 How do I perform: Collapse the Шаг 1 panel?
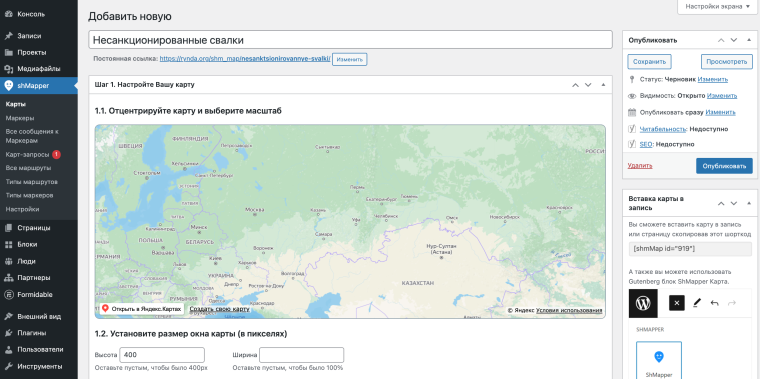coord(603,85)
